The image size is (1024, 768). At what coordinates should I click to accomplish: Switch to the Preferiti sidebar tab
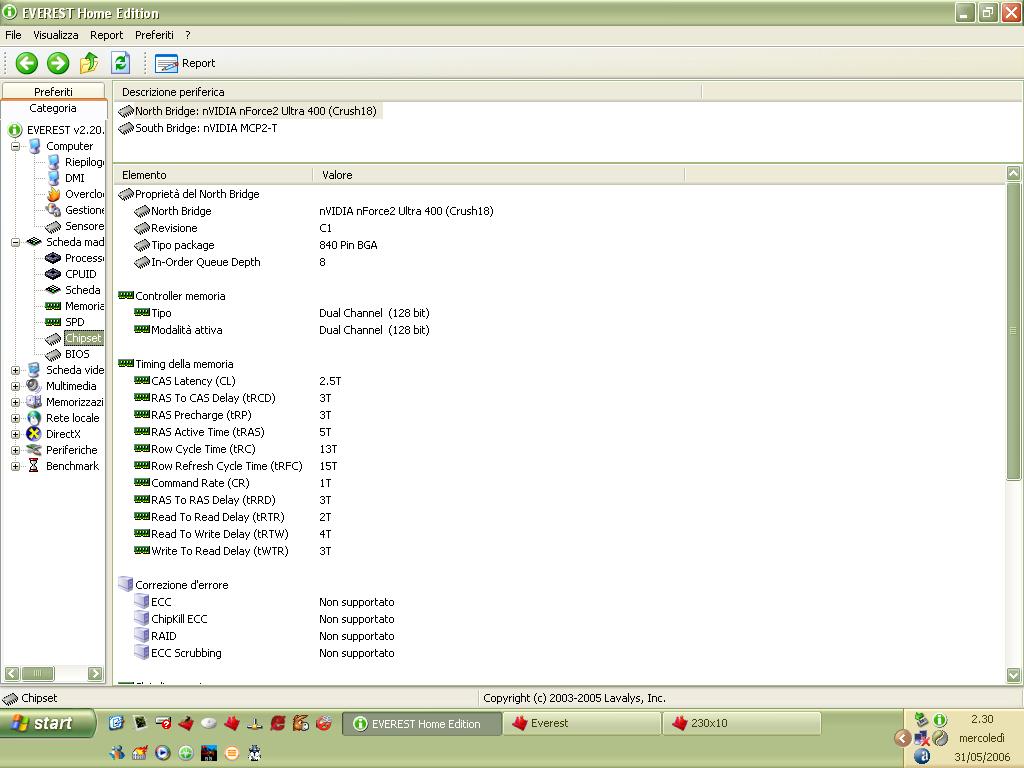tap(53, 91)
